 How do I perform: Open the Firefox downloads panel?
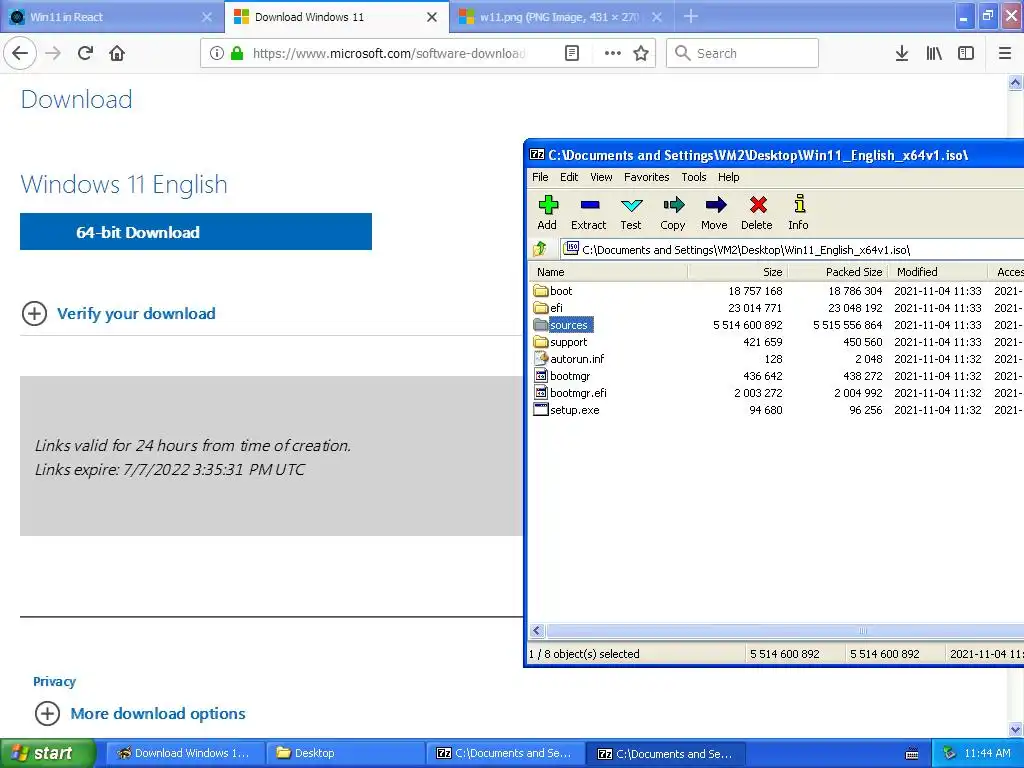pyautogui.click(x=902, y=53)
